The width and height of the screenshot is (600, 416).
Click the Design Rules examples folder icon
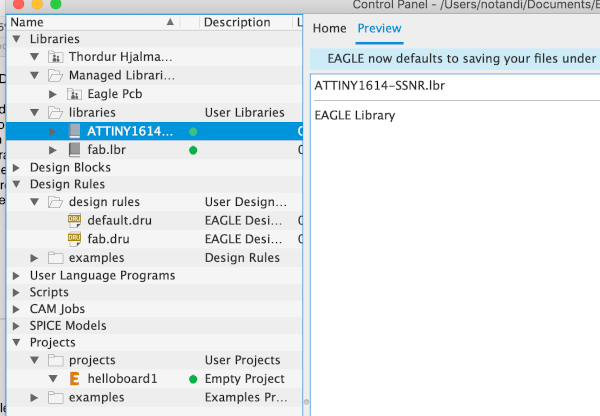click(55, 258)
